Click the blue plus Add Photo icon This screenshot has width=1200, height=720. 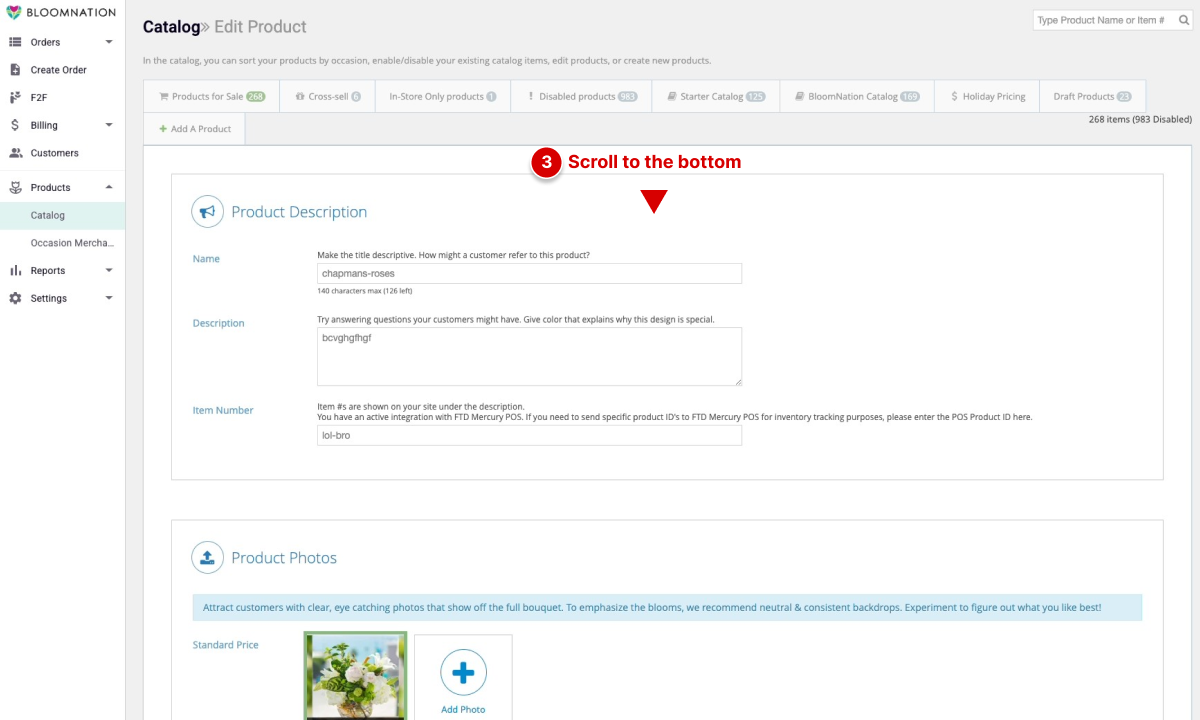click(463, 673)
